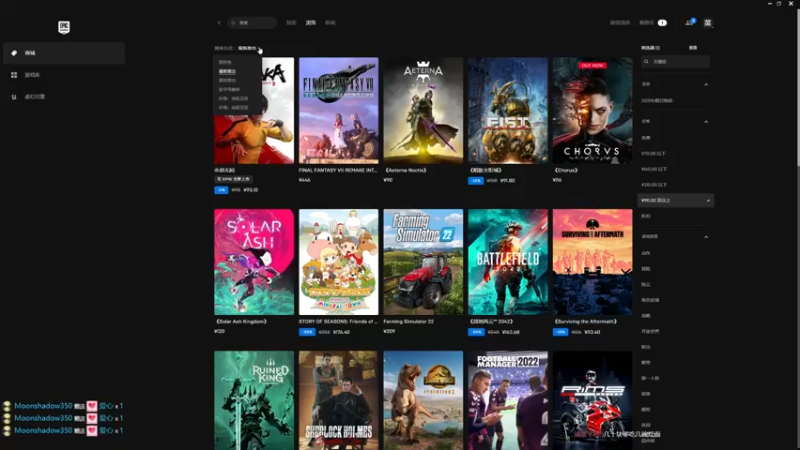Collapse the Price filter section
This screenshot has height=450, width=800.
click(x=706, y=122)
